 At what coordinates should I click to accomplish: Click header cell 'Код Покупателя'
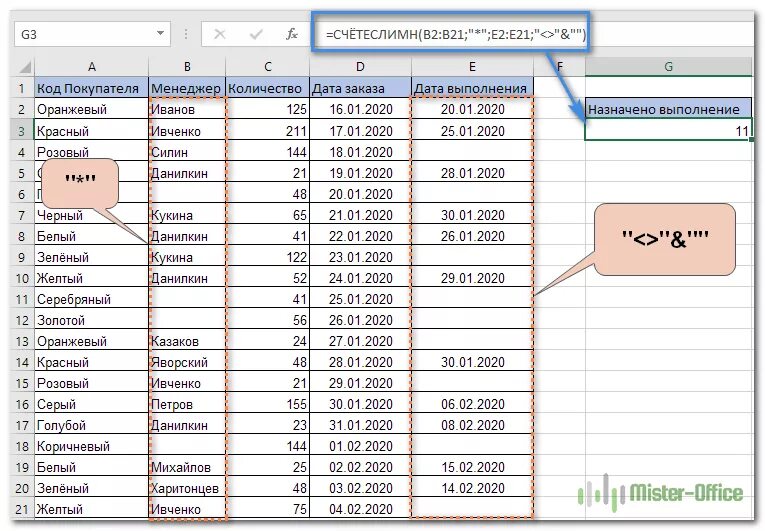pyautogui.click(x=91, y=88)
